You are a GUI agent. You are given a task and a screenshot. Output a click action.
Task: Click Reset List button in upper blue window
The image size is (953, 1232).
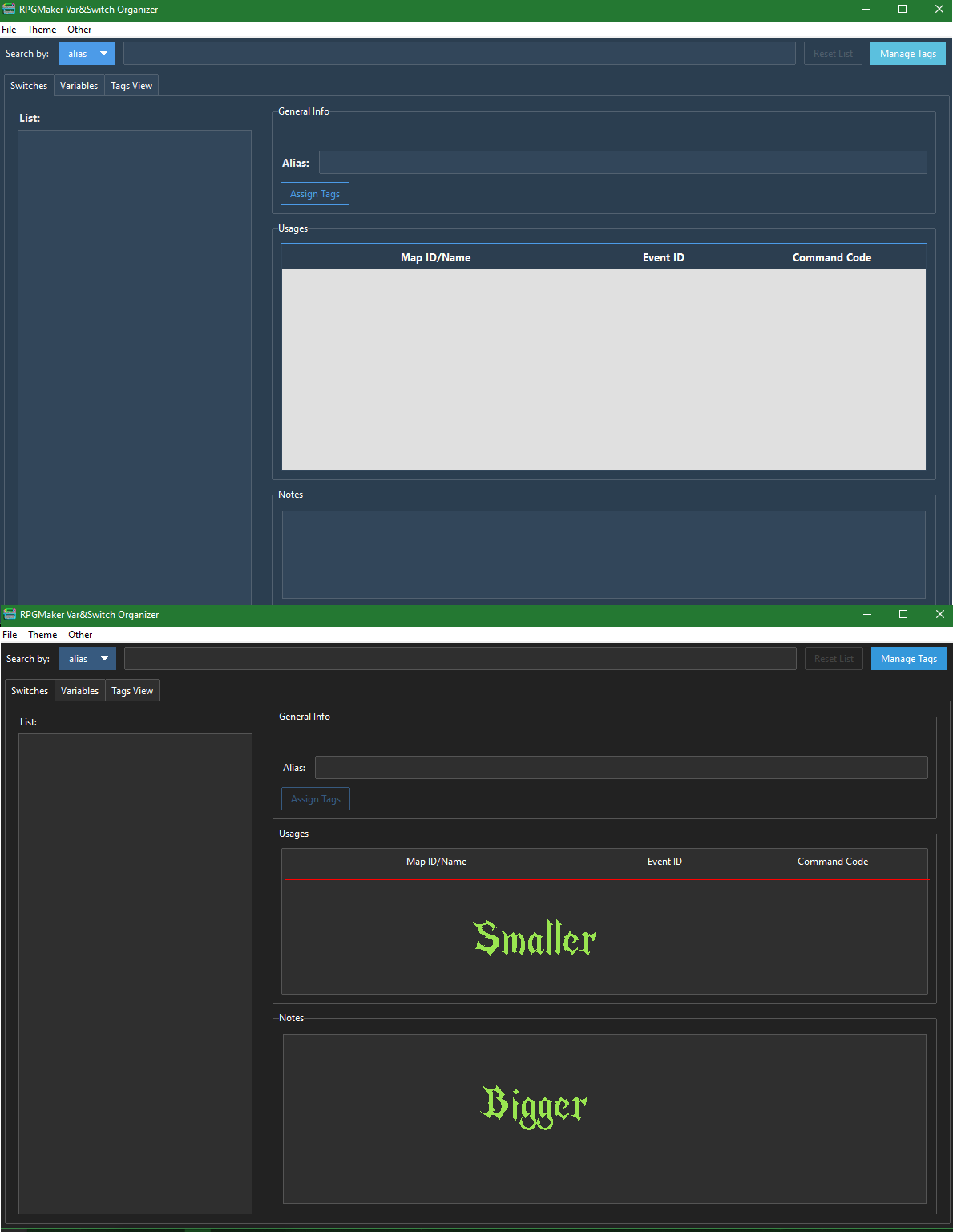coord(833,54)
